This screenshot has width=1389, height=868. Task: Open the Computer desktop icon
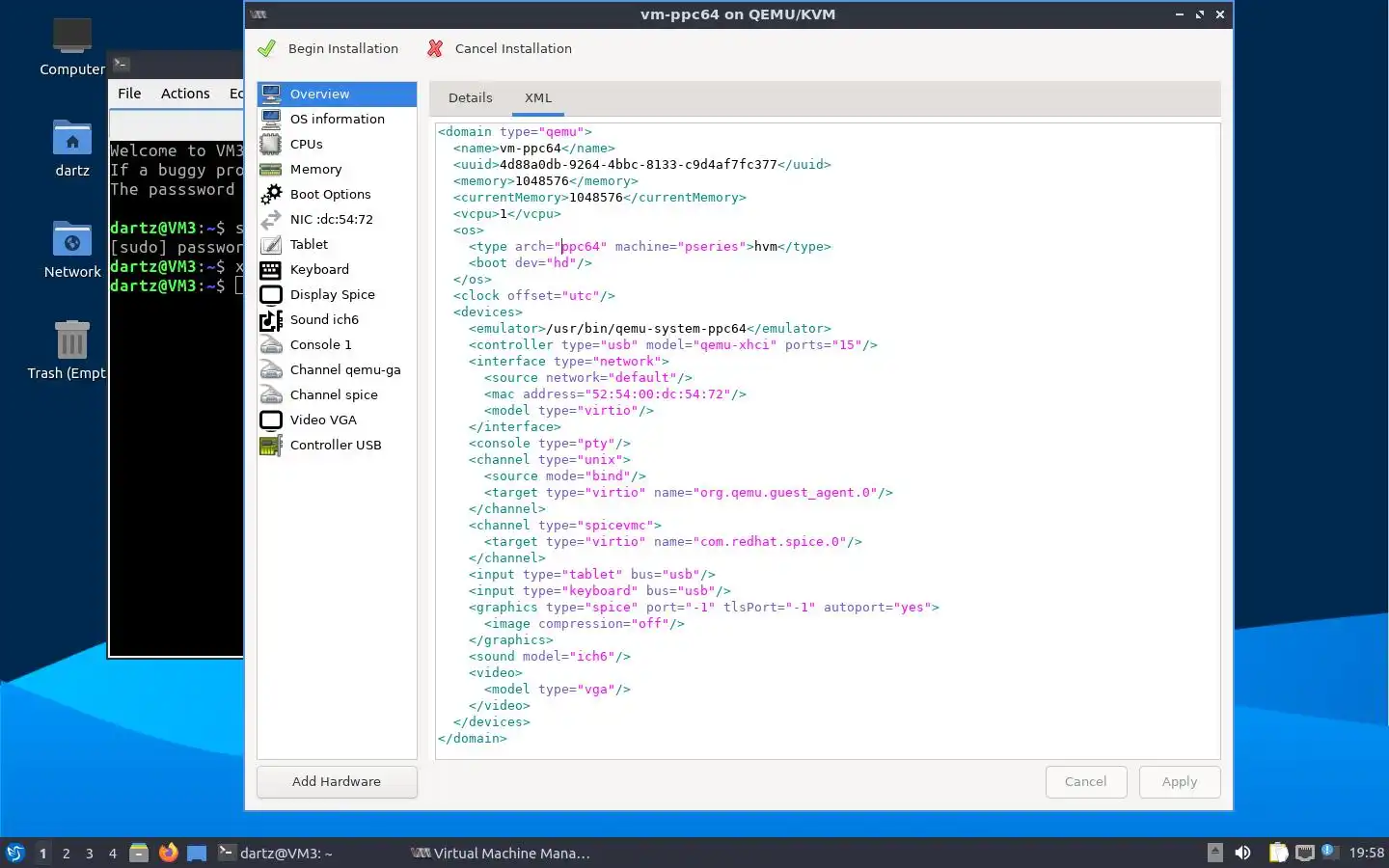71,37
